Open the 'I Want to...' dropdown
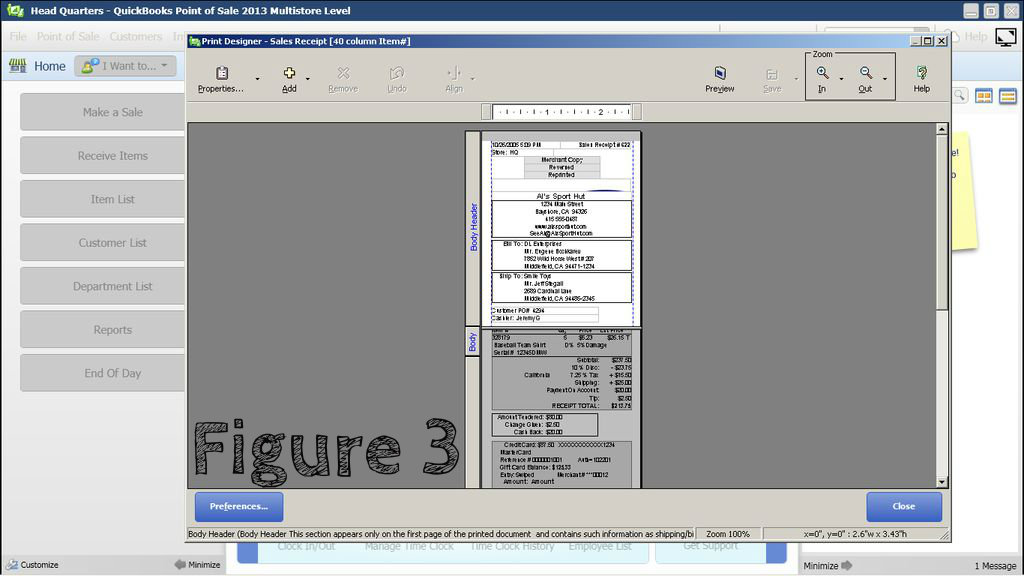The image size is (1024, 576). tap(125, 66)
